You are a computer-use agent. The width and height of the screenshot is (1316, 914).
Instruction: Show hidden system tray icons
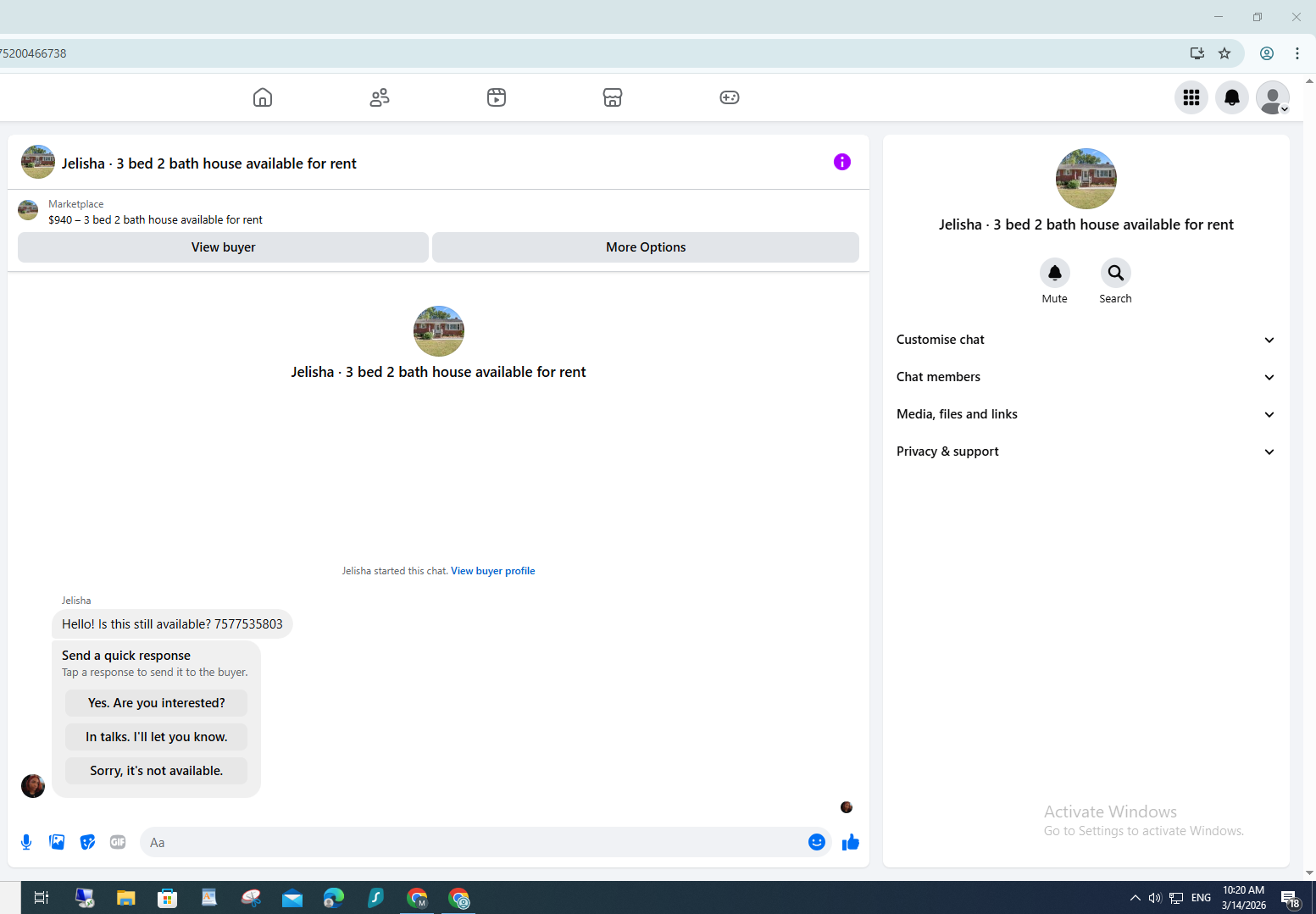point(1136,898)
